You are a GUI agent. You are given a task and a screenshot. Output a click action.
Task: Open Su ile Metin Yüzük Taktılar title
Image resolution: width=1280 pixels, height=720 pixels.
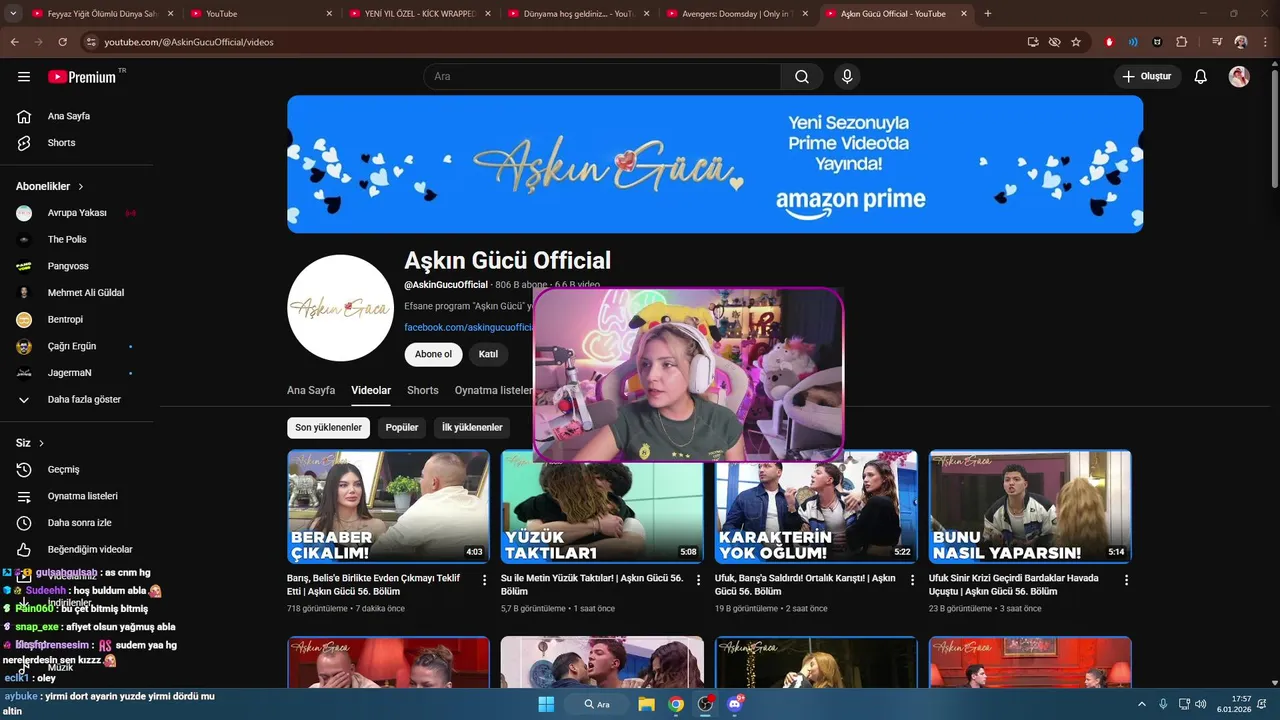click(x=592, y=585)
